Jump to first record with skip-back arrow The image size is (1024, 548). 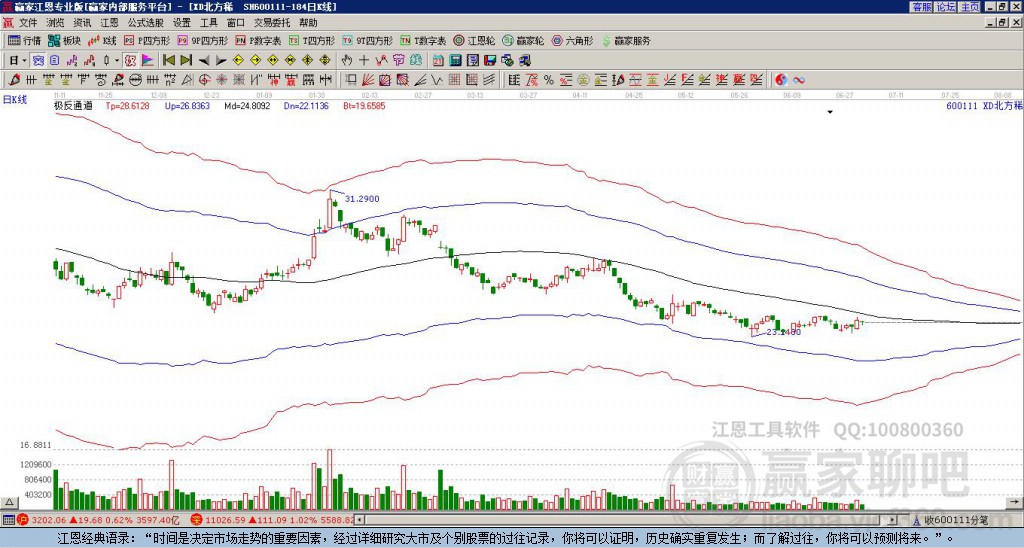tap(167, 60)
